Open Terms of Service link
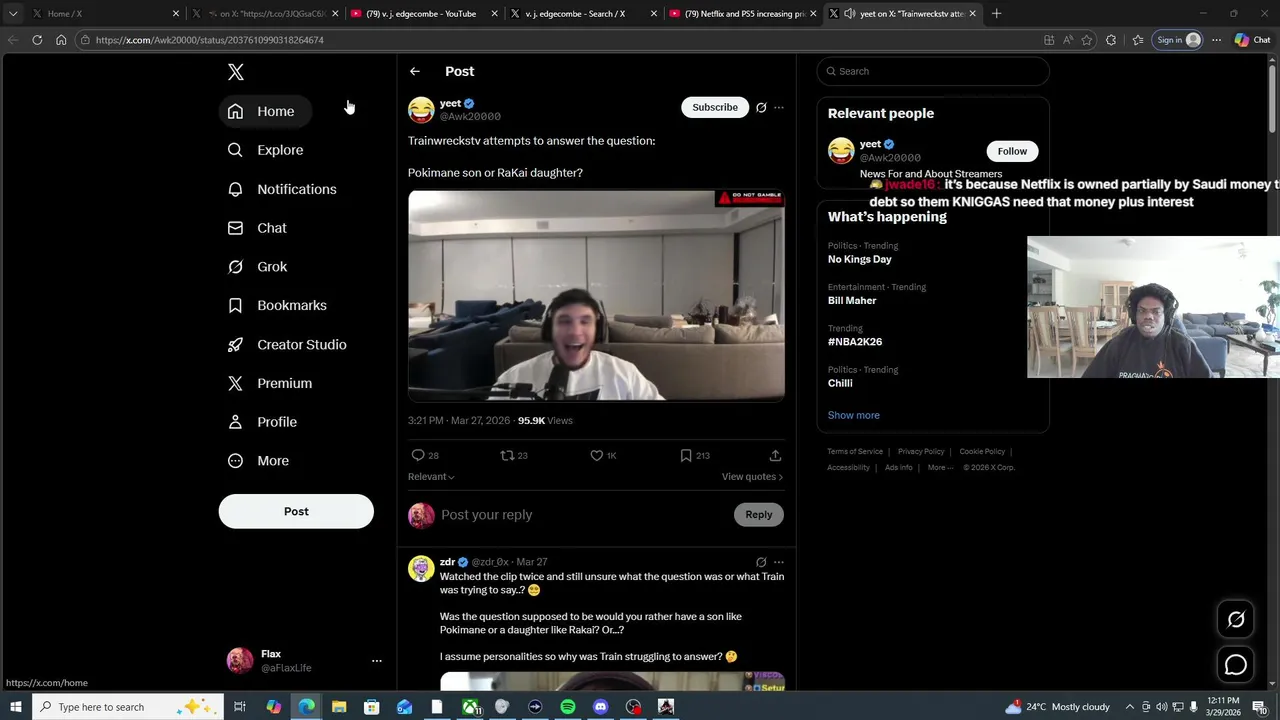Image resolution: width=1280 pixels, height=720 pixels. 855,452
